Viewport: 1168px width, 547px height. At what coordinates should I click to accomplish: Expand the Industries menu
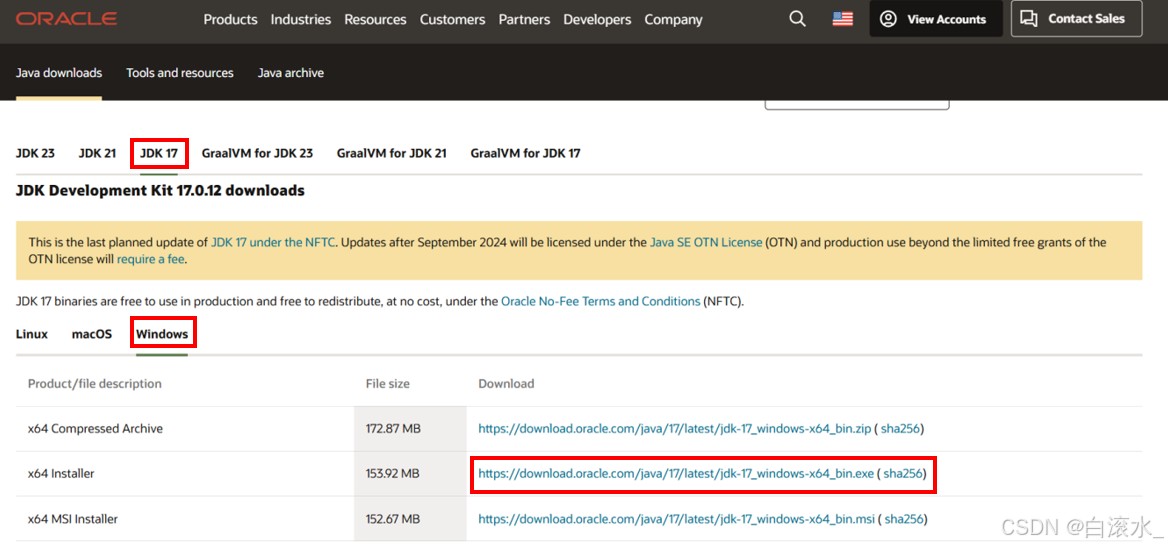[301, 20]
